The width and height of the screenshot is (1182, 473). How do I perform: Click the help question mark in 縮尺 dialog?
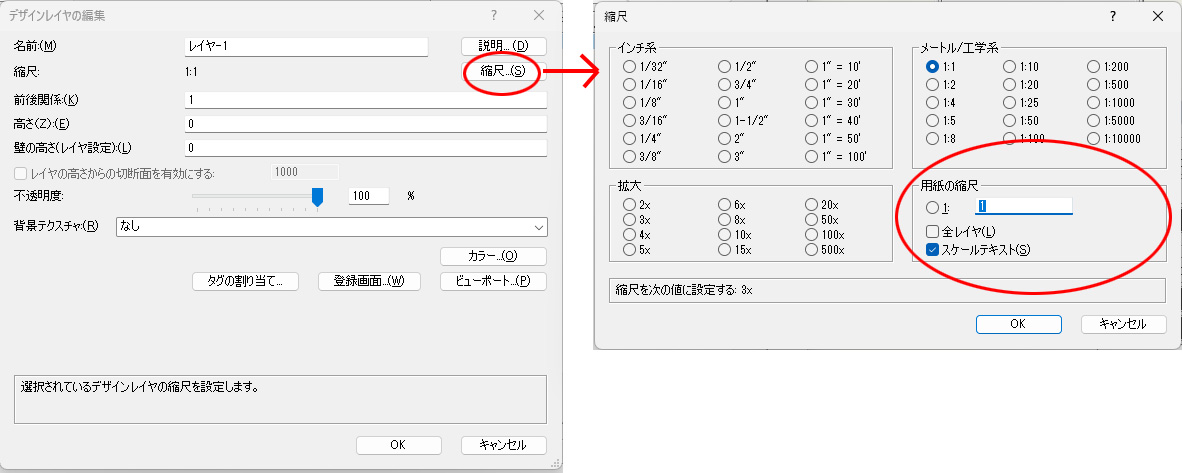tap(1112, 16)
